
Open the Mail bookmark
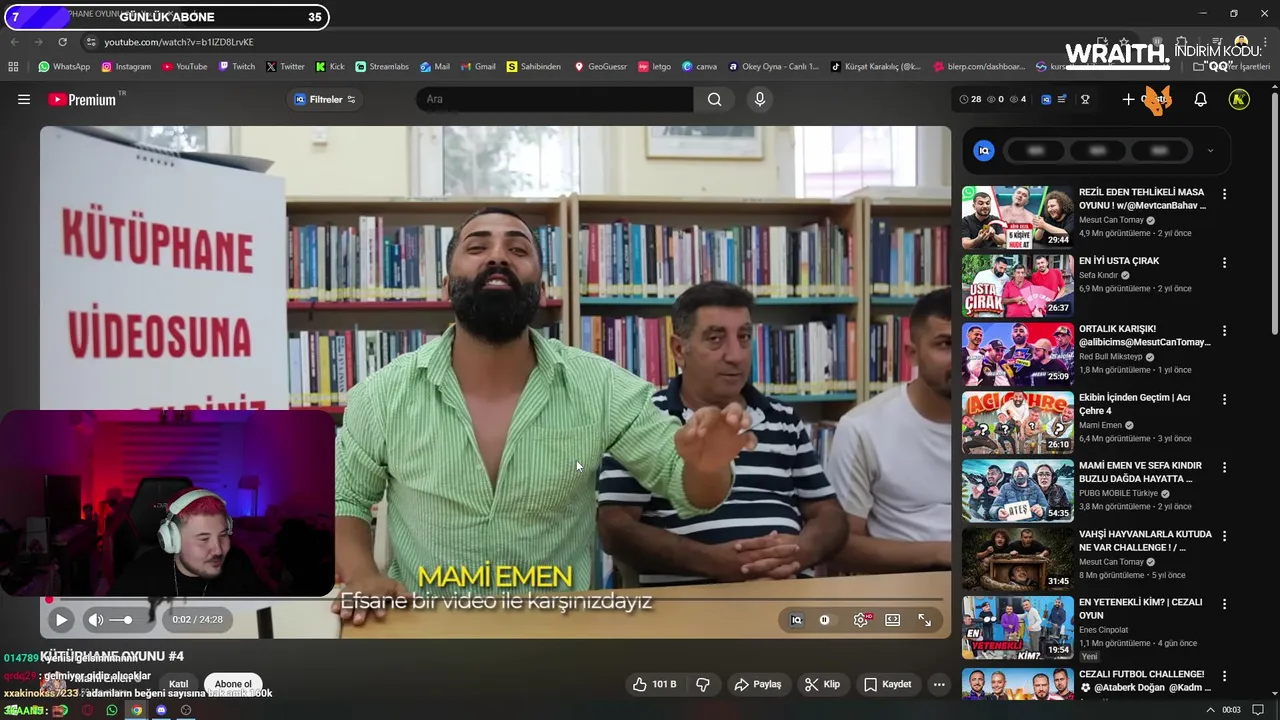(x=435, y=67)
